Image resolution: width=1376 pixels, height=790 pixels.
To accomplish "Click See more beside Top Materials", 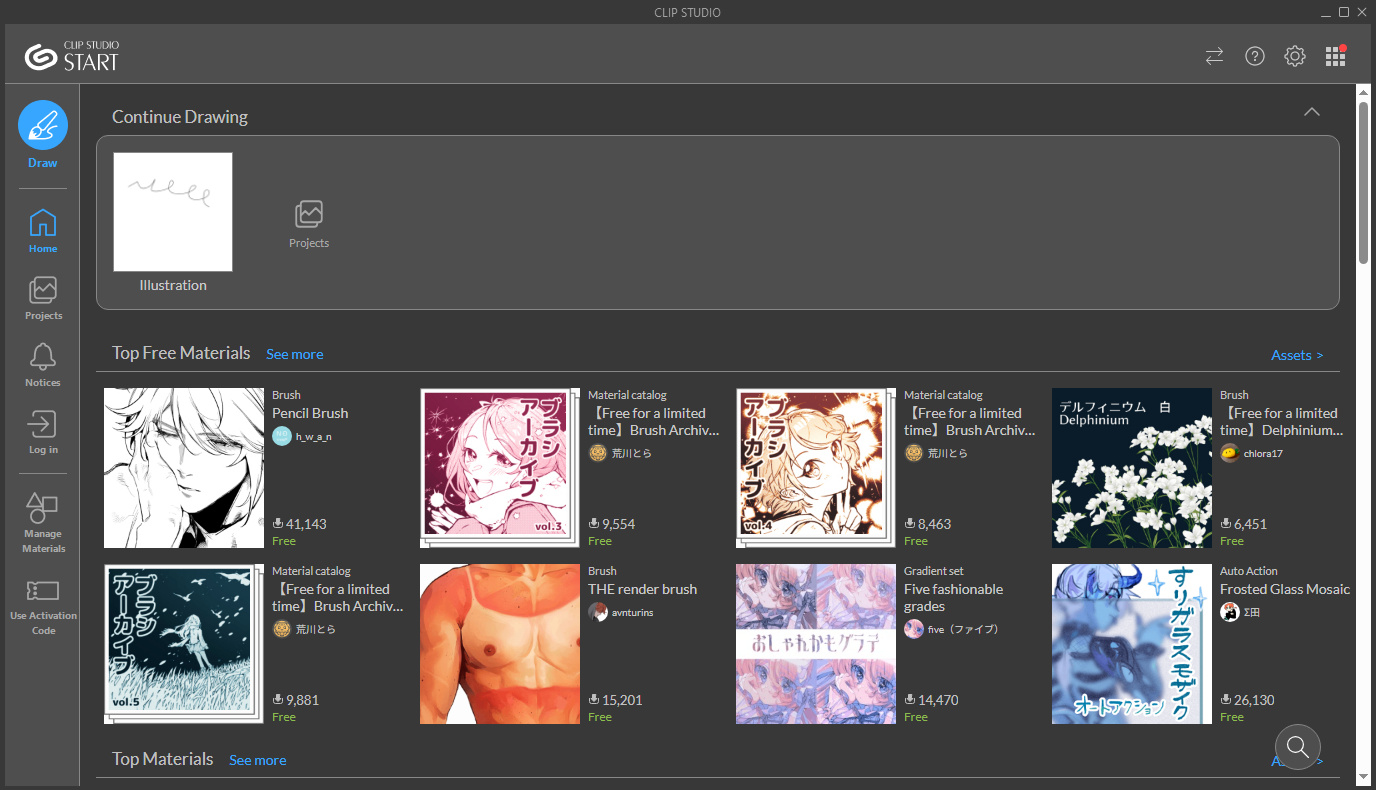I will point(257,760).
